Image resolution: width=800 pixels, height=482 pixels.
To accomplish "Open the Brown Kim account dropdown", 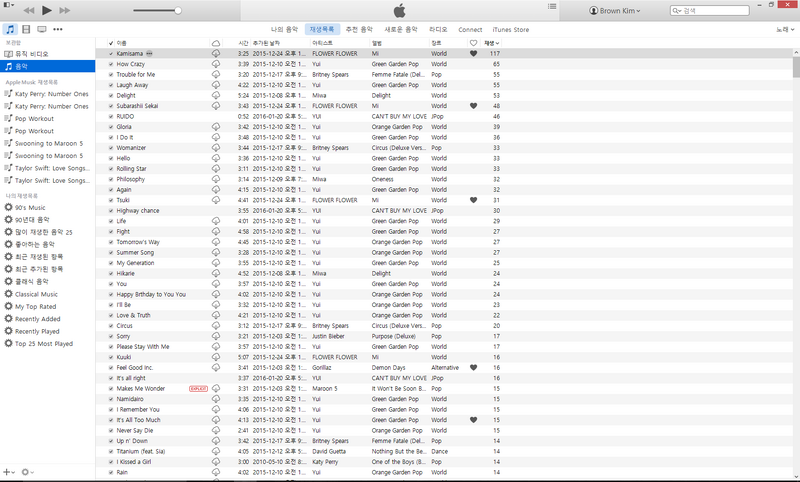I will [614, 10].
